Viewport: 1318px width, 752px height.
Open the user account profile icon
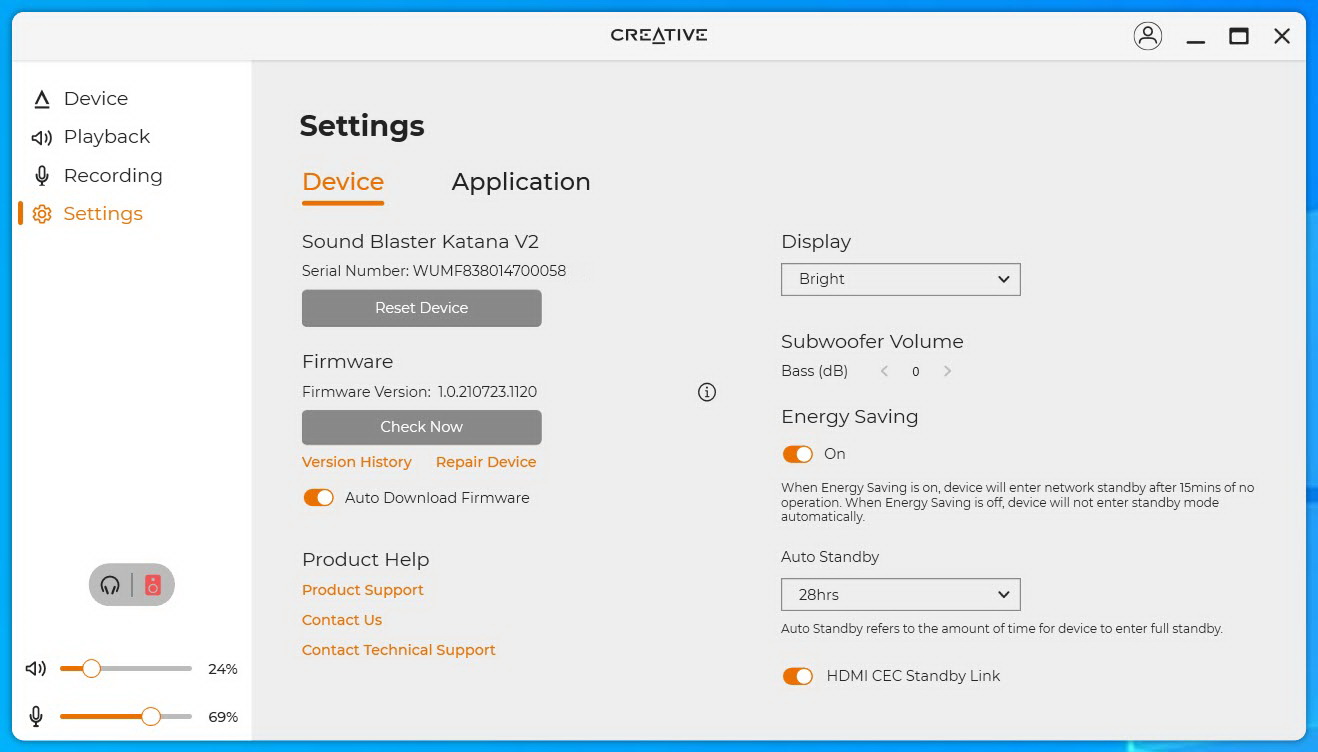pyautogui.click(x=1148, y=36)
